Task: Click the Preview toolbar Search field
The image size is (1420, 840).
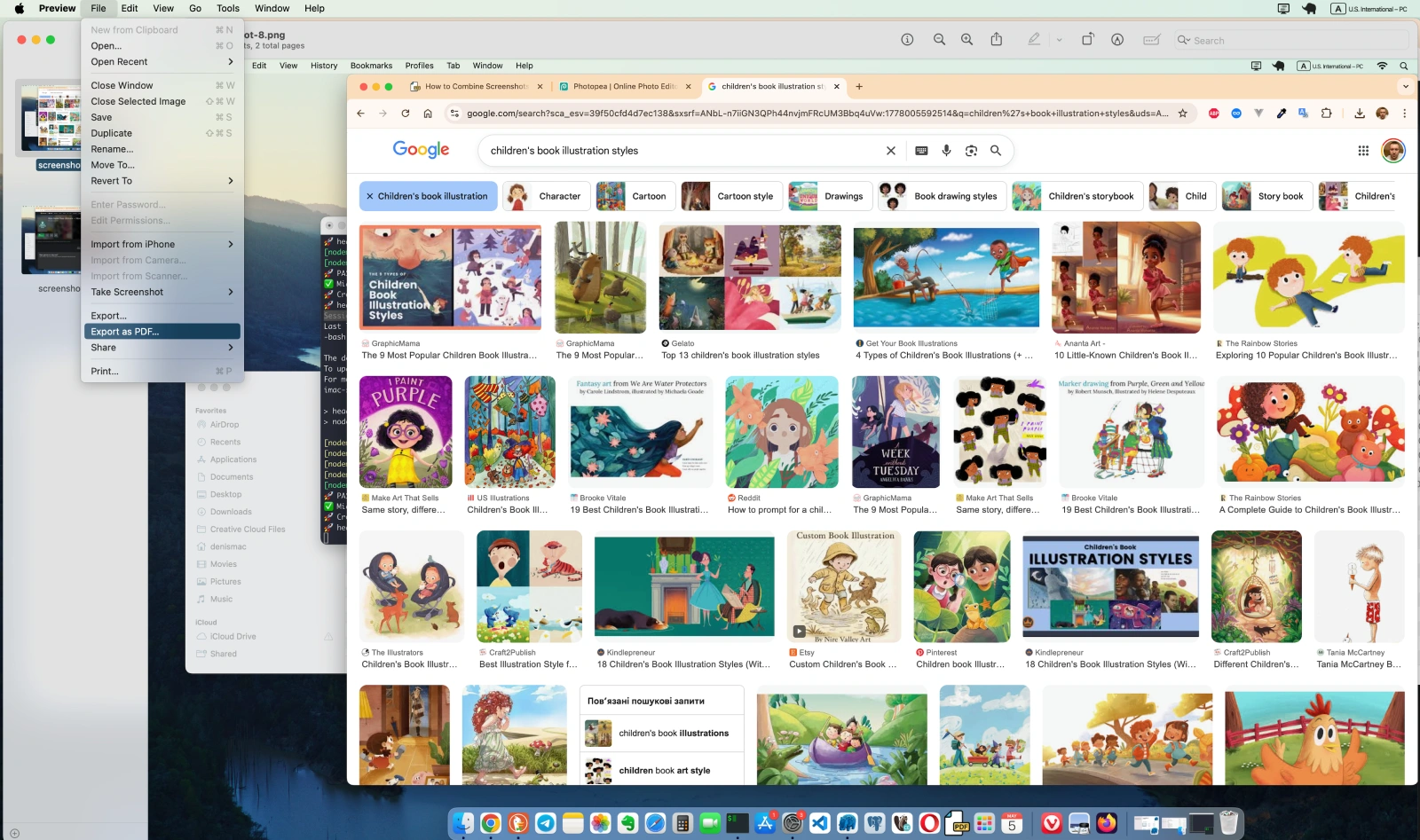Action: [x=1291, y=40]
